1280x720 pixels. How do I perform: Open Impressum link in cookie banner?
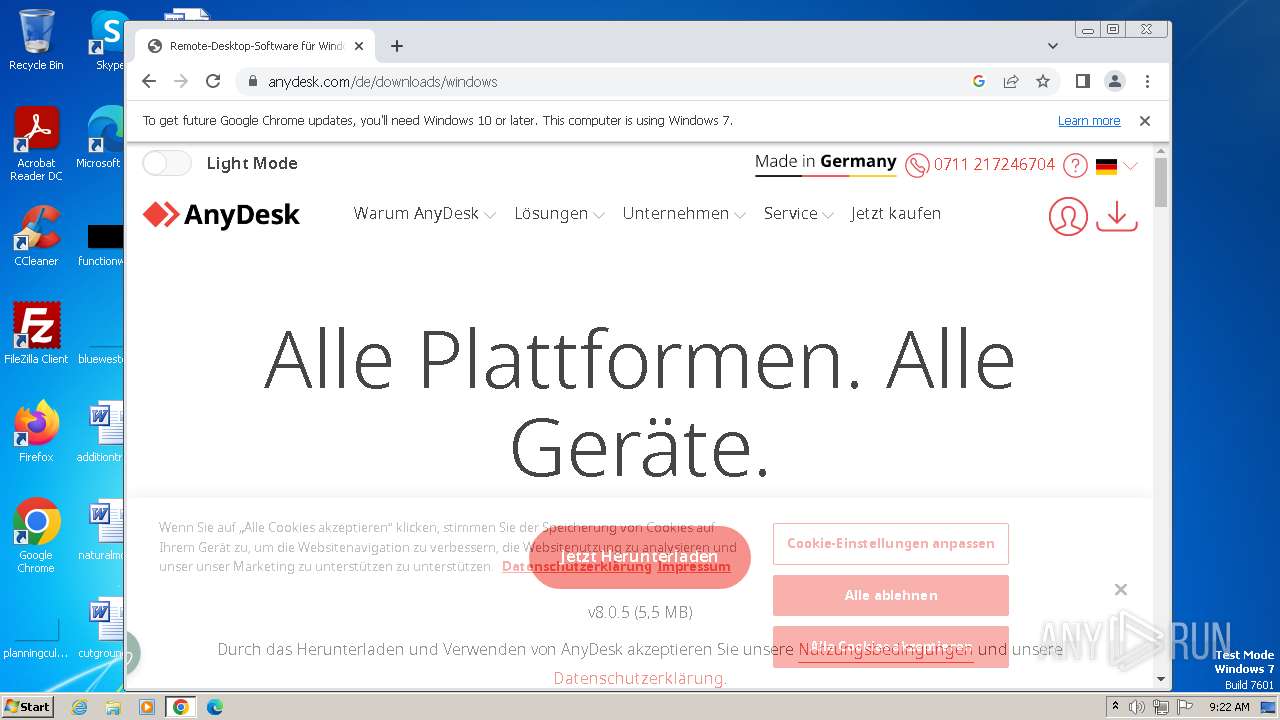coord(694,566)
